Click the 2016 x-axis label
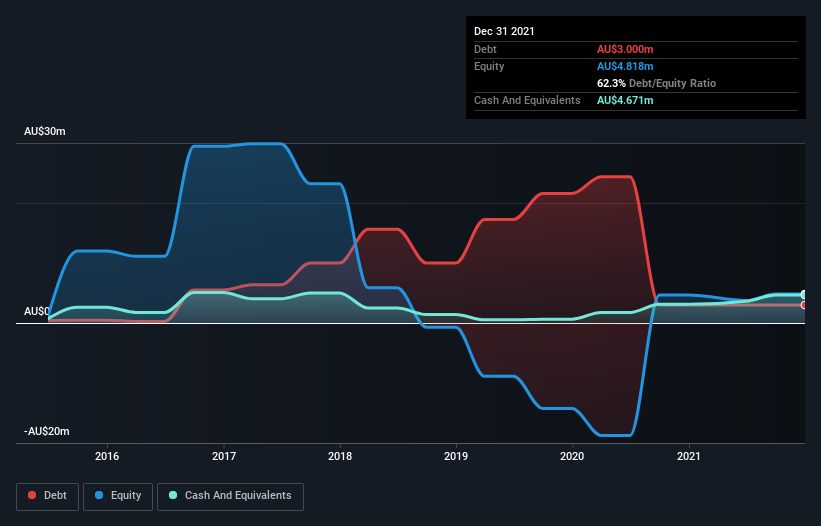Screen dimensions: 821x526 pos(107,456)
